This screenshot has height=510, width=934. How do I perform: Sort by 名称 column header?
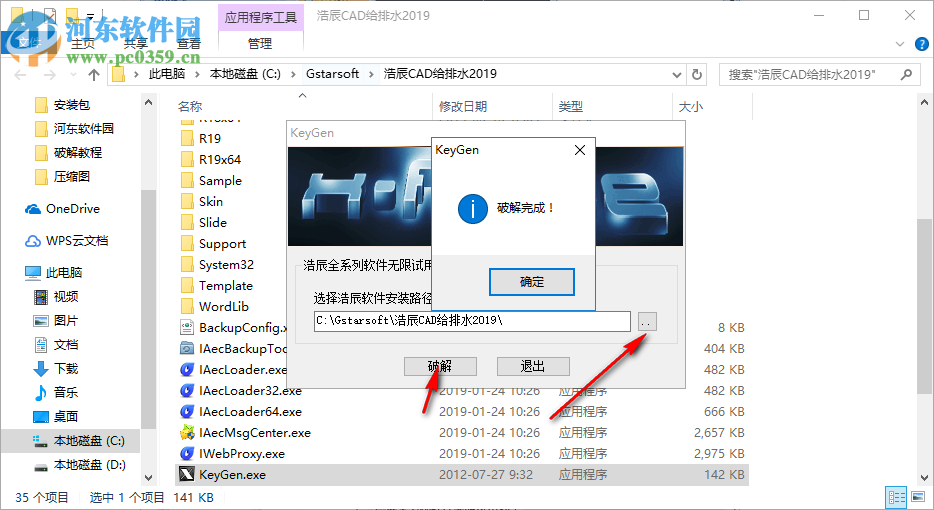coord(190,107)
